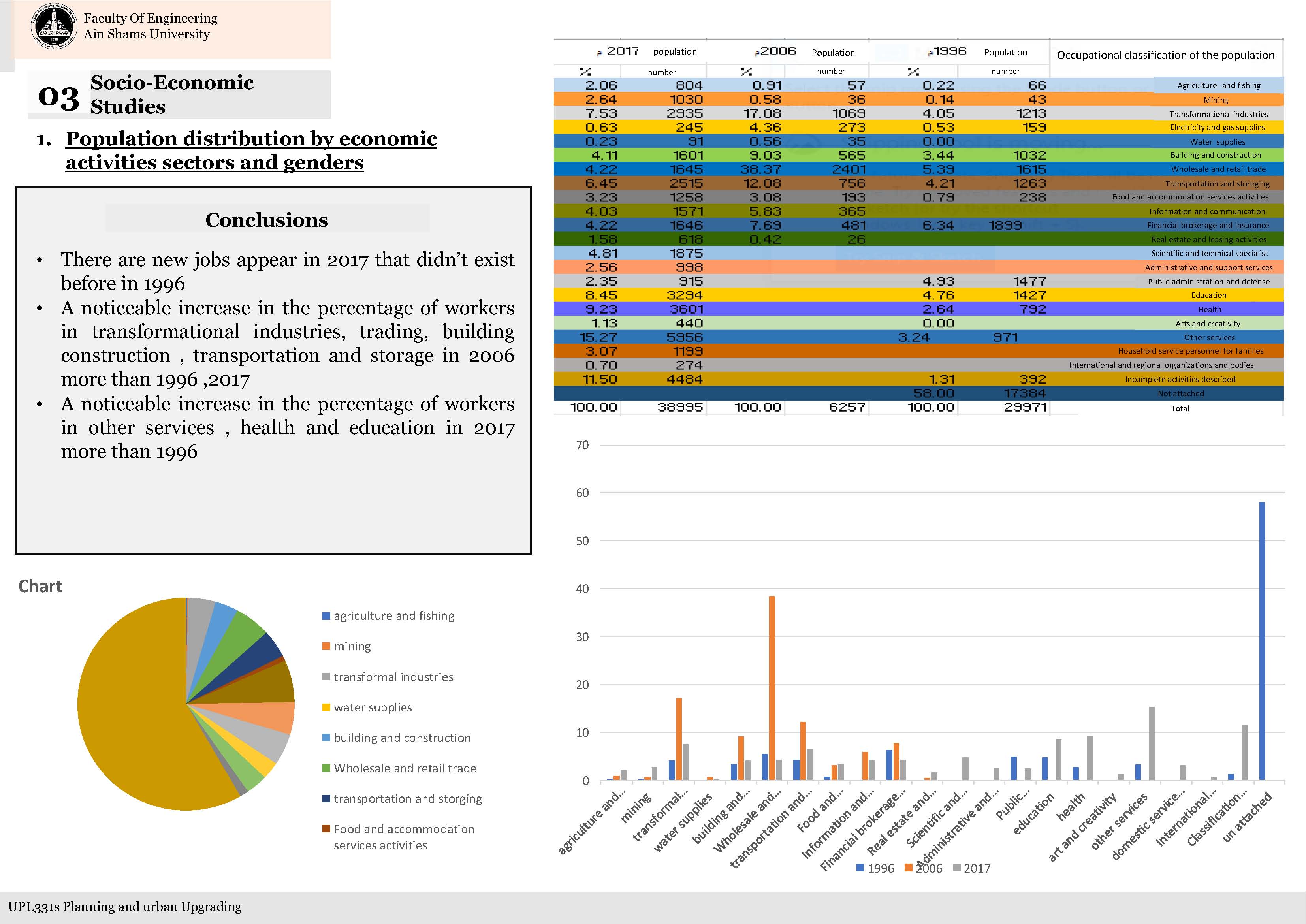Click the Conclusions heading
Image resolution: width=1306 pixels, height=924 pixels.
(267, 220)
